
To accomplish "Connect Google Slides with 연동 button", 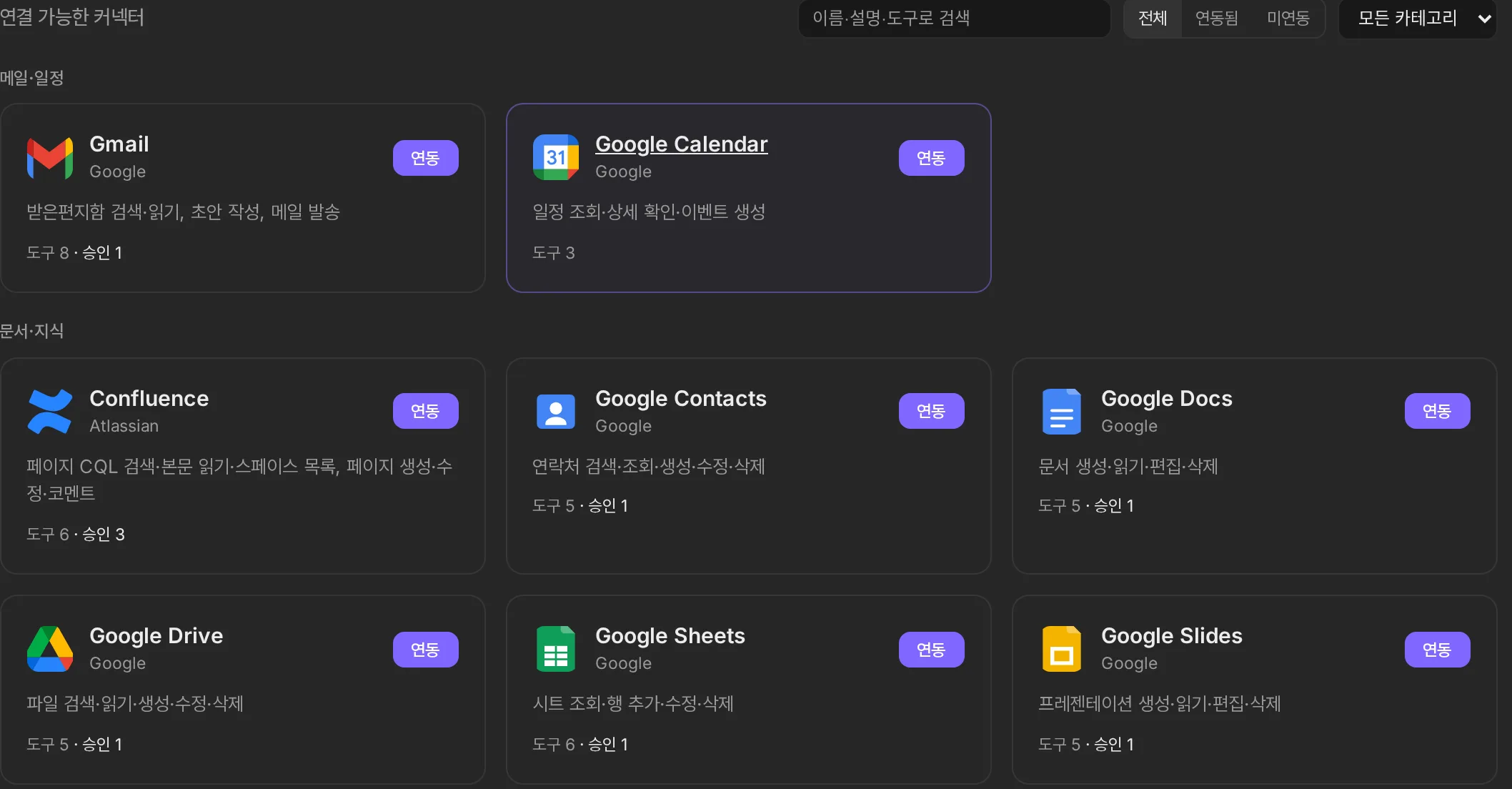I will [x=1438, y=650].
